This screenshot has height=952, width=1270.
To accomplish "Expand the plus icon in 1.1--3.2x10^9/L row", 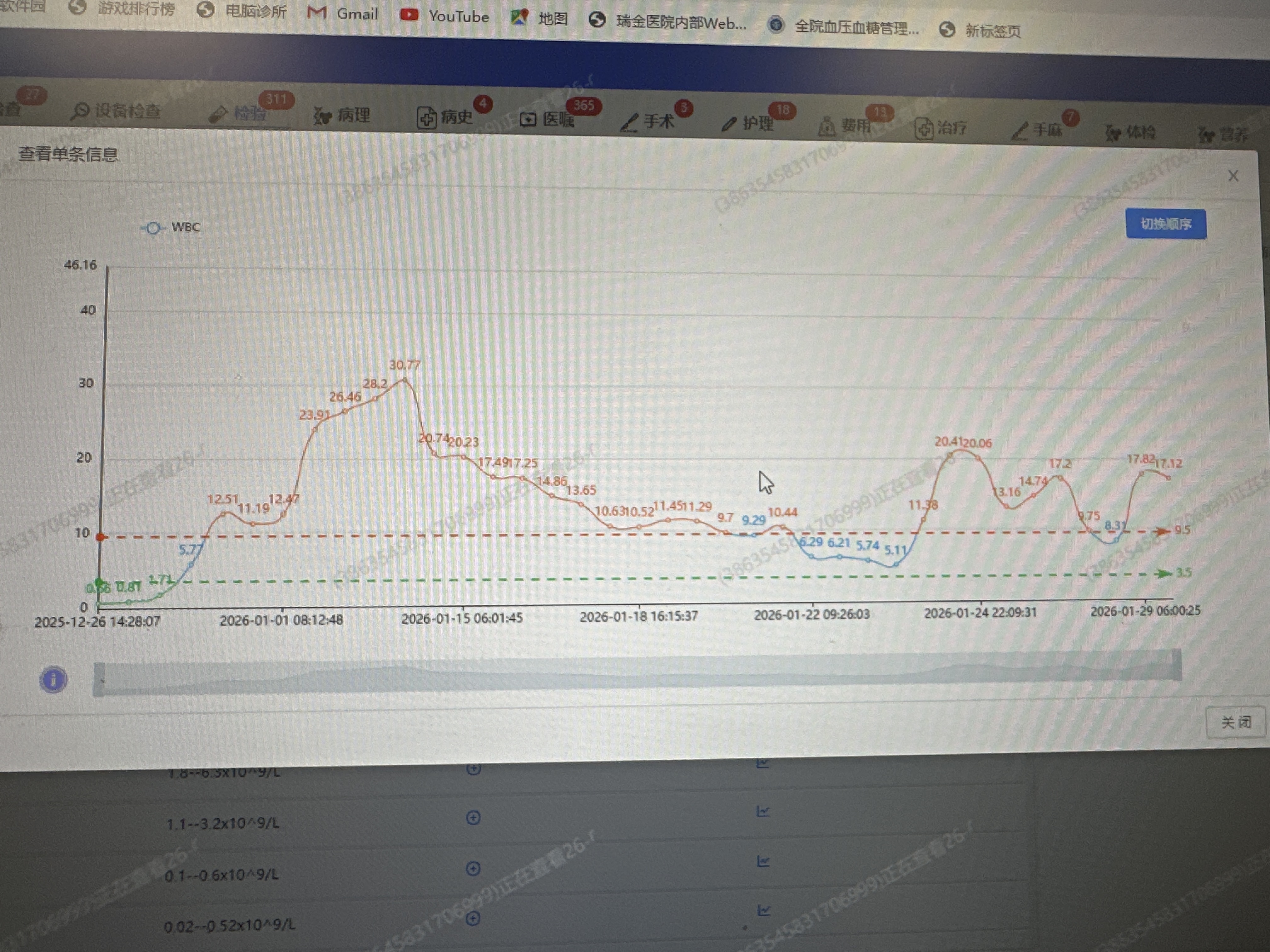I will pyautogui.click(x=473, y=818).
